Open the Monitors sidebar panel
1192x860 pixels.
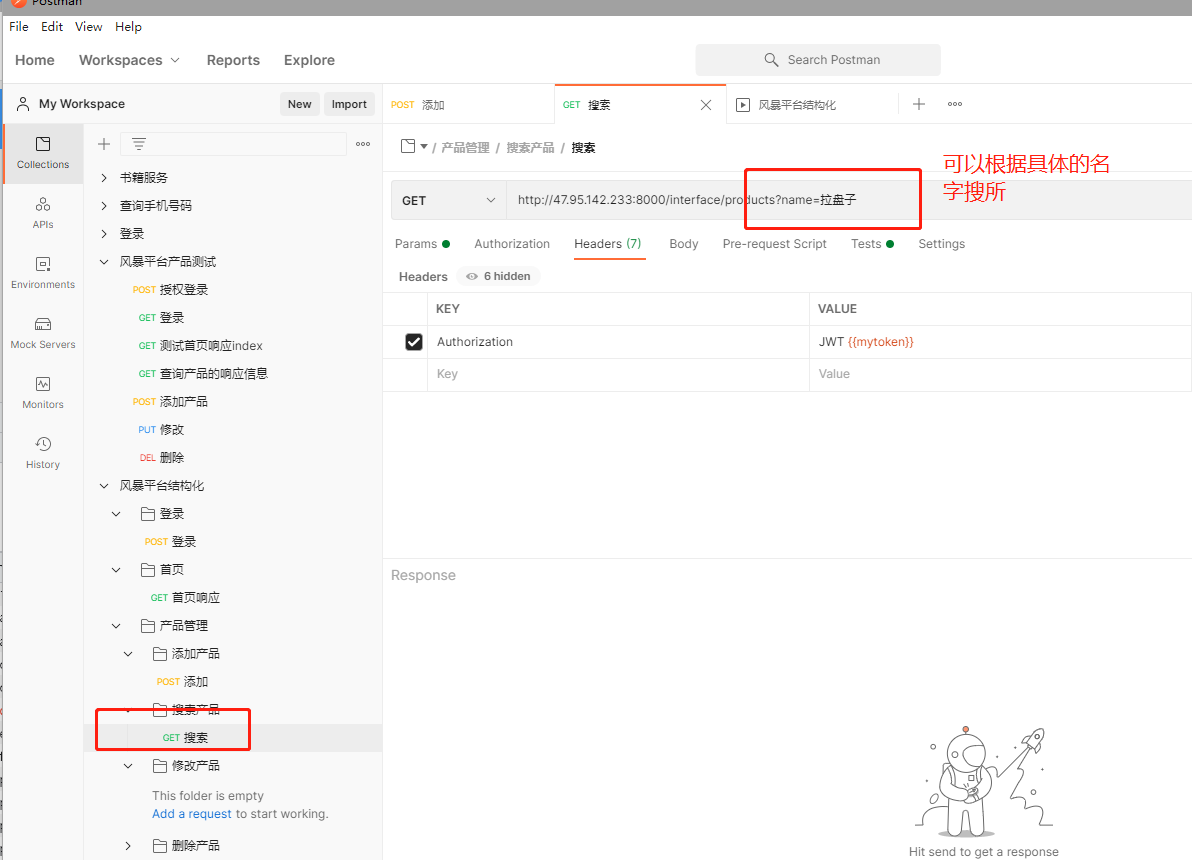click(x=43, y=393)
